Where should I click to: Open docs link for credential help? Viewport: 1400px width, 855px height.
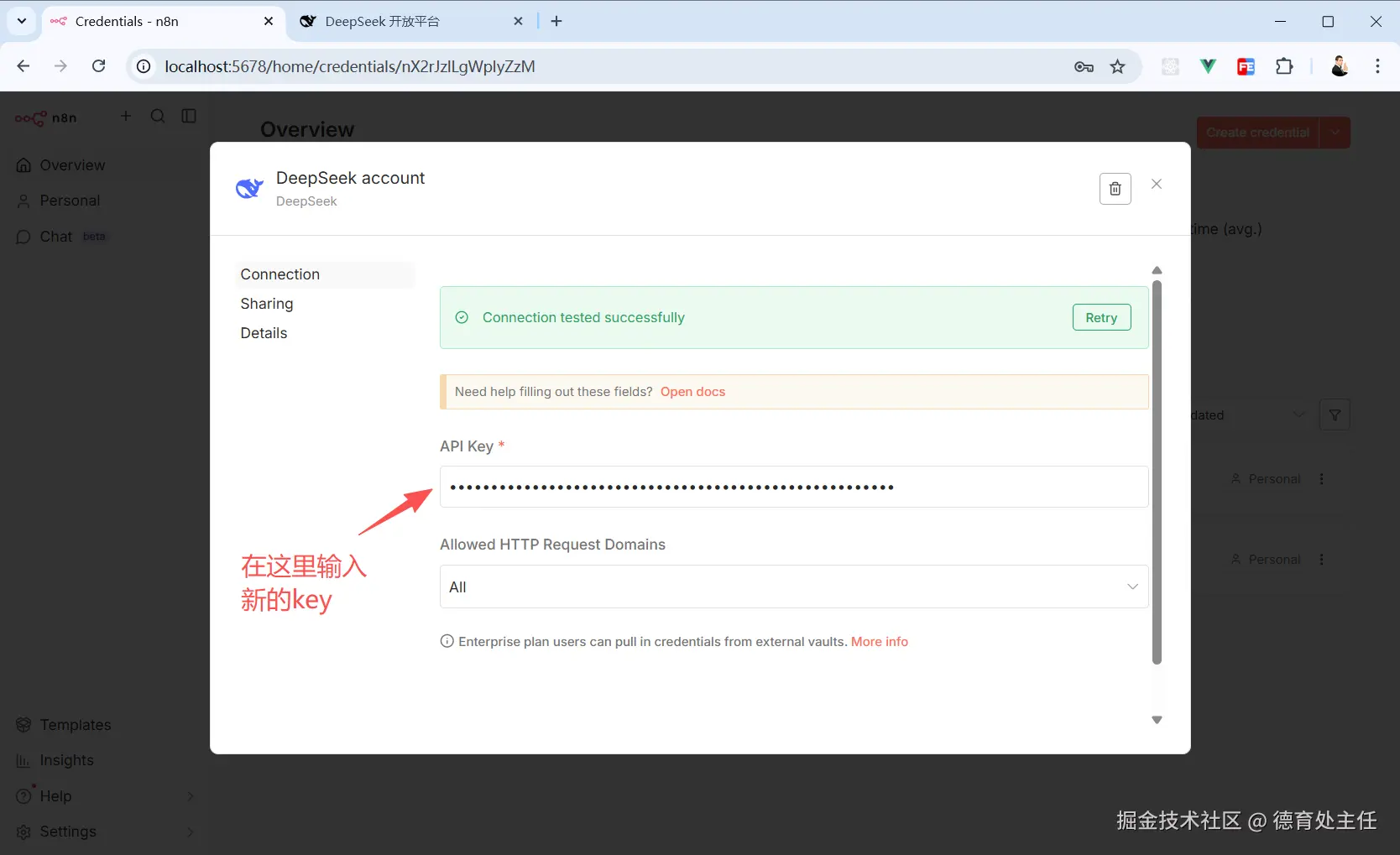(692, 392)
